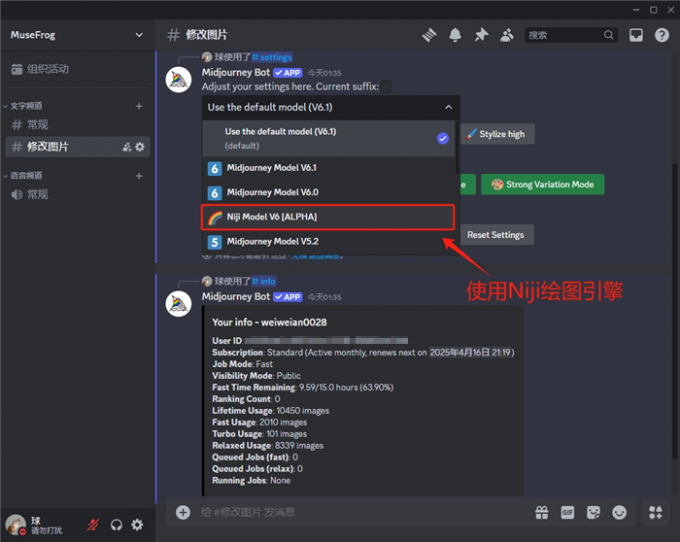680x542 pixels.
Task: Click text 'Your info - weiweian0028'
Action: (x=269, y=322)
